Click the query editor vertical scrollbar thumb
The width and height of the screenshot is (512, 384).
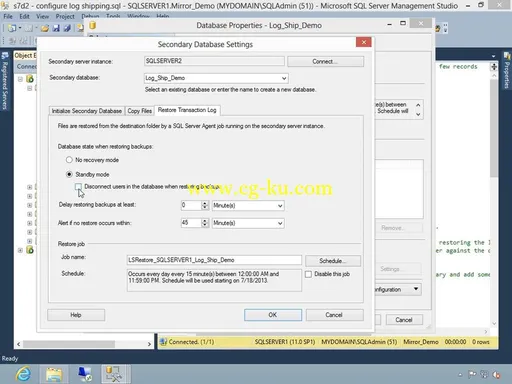(494, 128)
